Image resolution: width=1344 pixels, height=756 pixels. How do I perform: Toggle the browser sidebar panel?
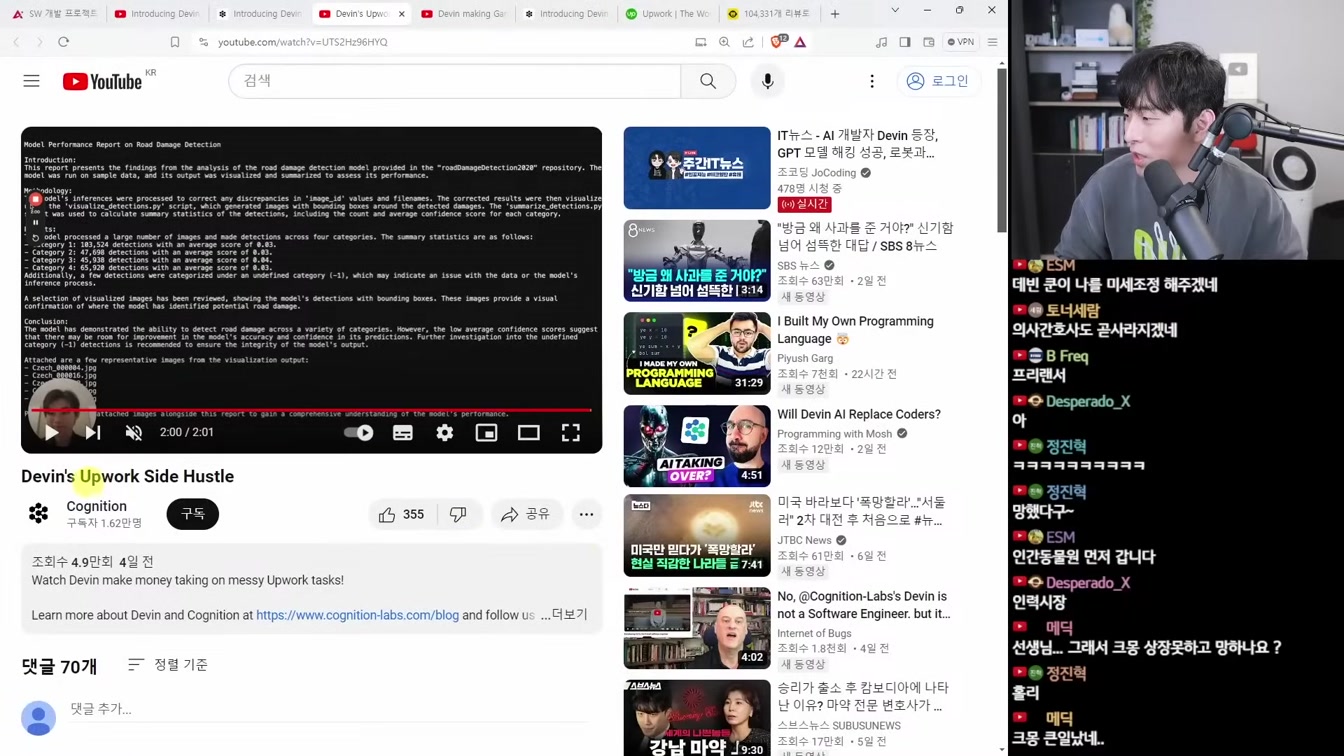(905, 42)
